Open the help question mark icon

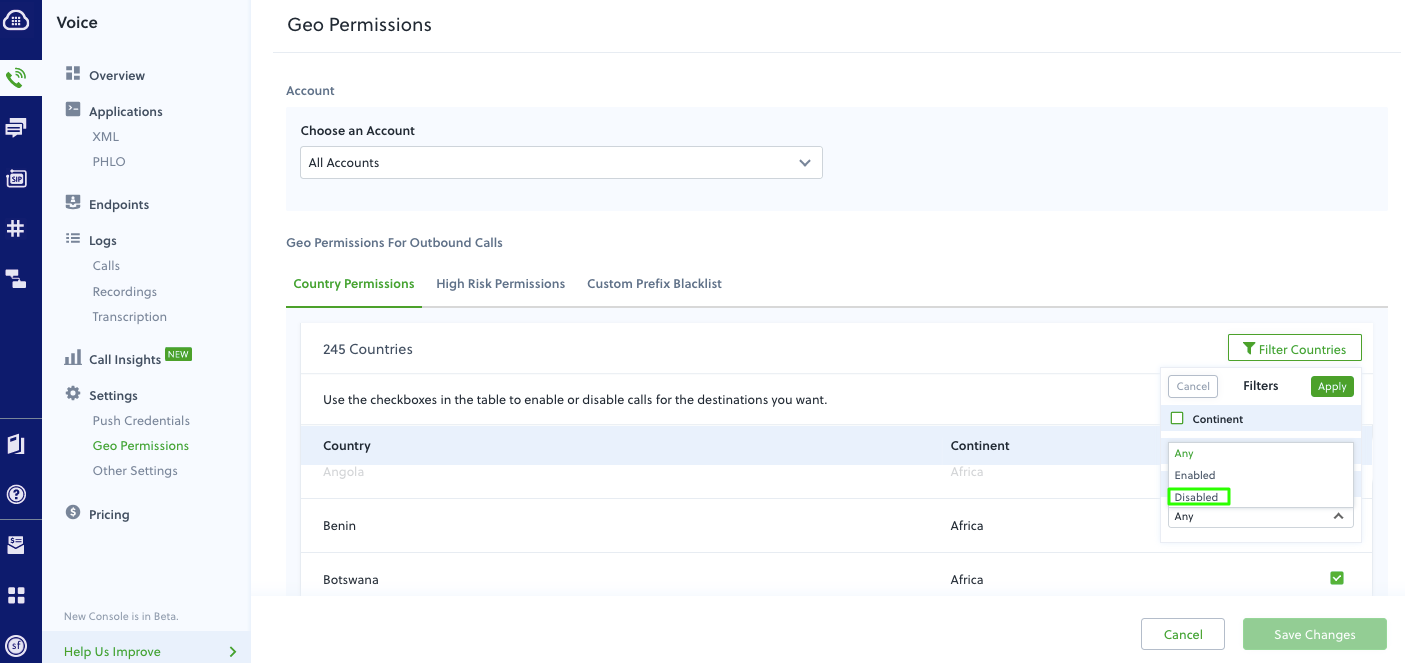coord(16,494)
